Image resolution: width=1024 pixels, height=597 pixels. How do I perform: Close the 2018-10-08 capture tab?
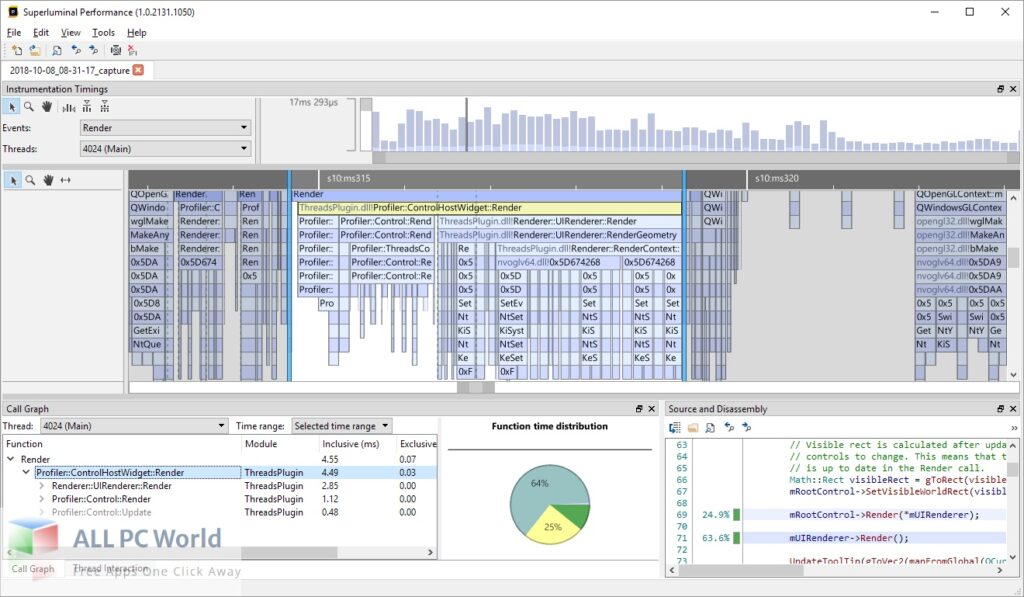point(138,70)
